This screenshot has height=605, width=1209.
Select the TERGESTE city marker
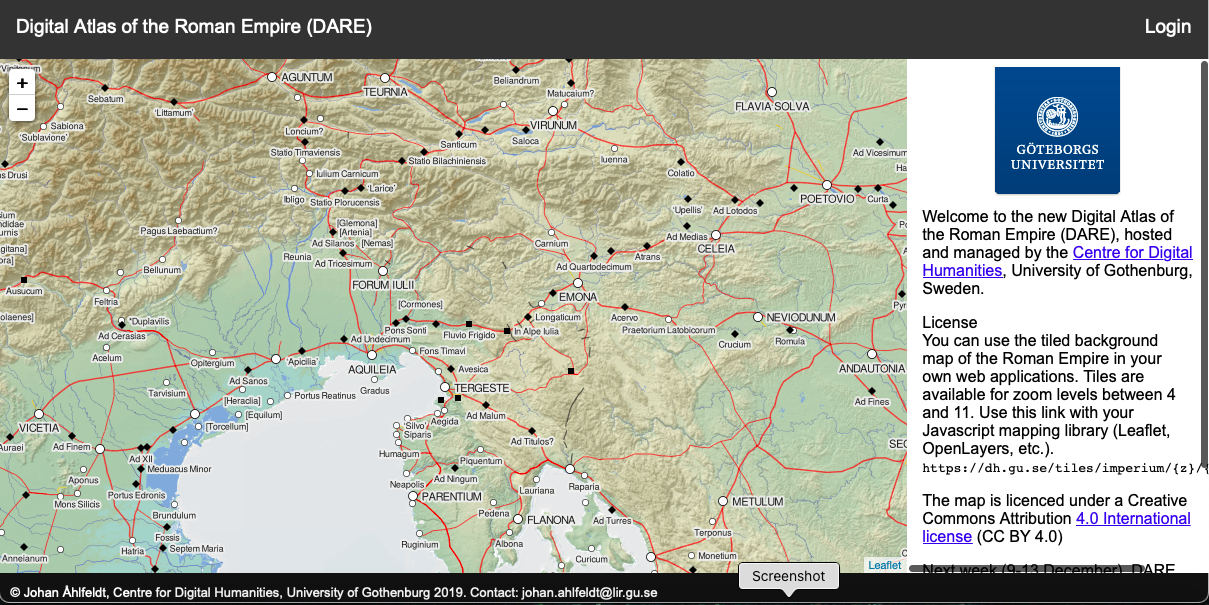pyautogui.click(x=445, y=387)
